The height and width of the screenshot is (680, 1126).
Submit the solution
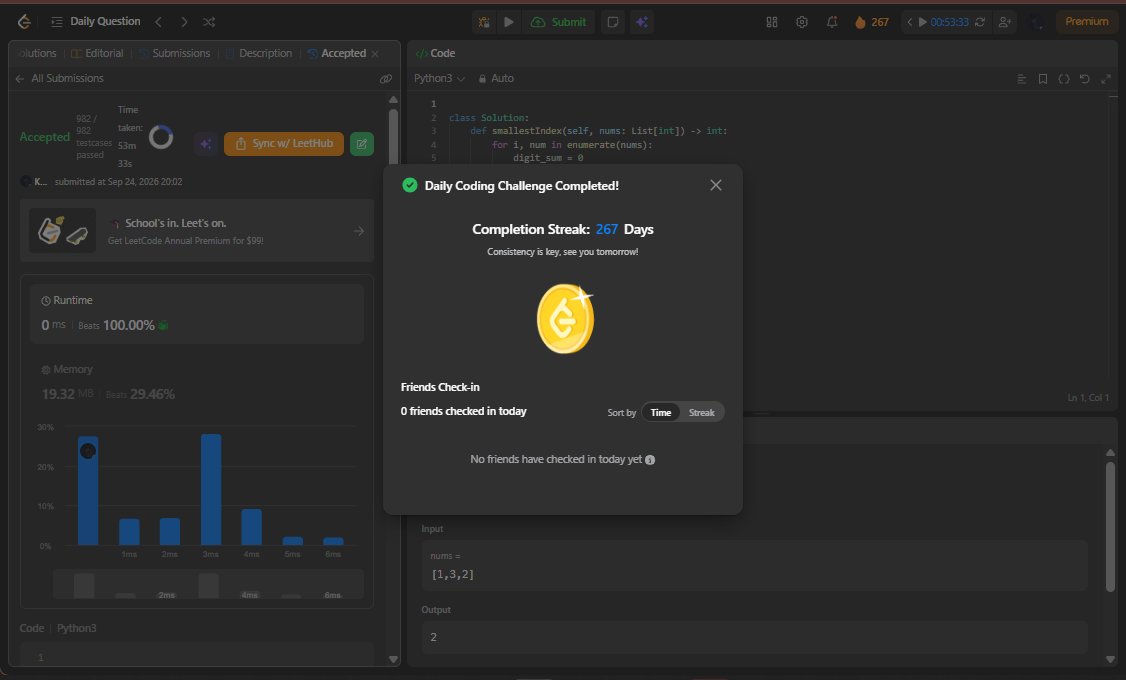pos(559,22)
